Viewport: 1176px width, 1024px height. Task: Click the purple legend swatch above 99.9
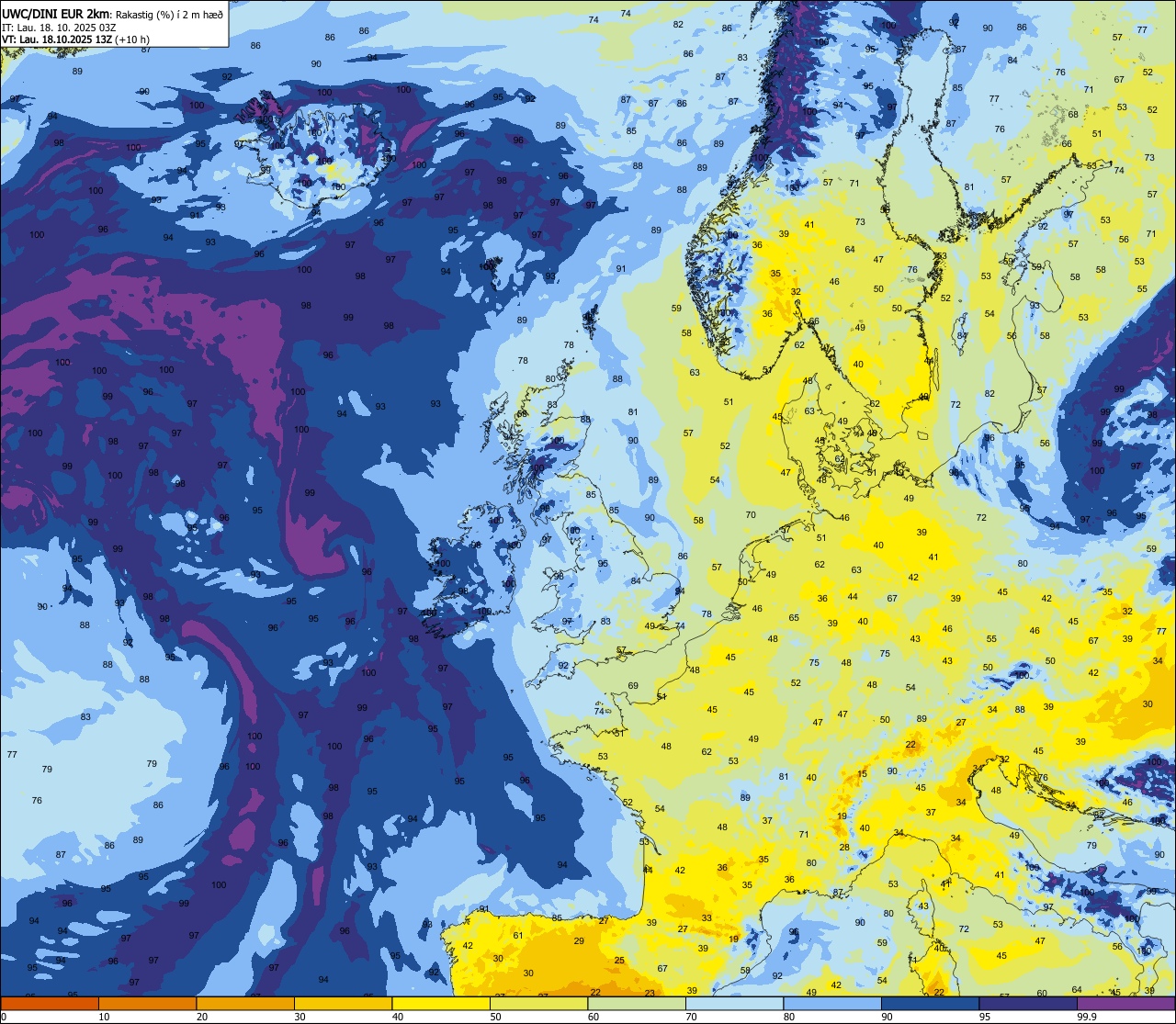1125,1003
